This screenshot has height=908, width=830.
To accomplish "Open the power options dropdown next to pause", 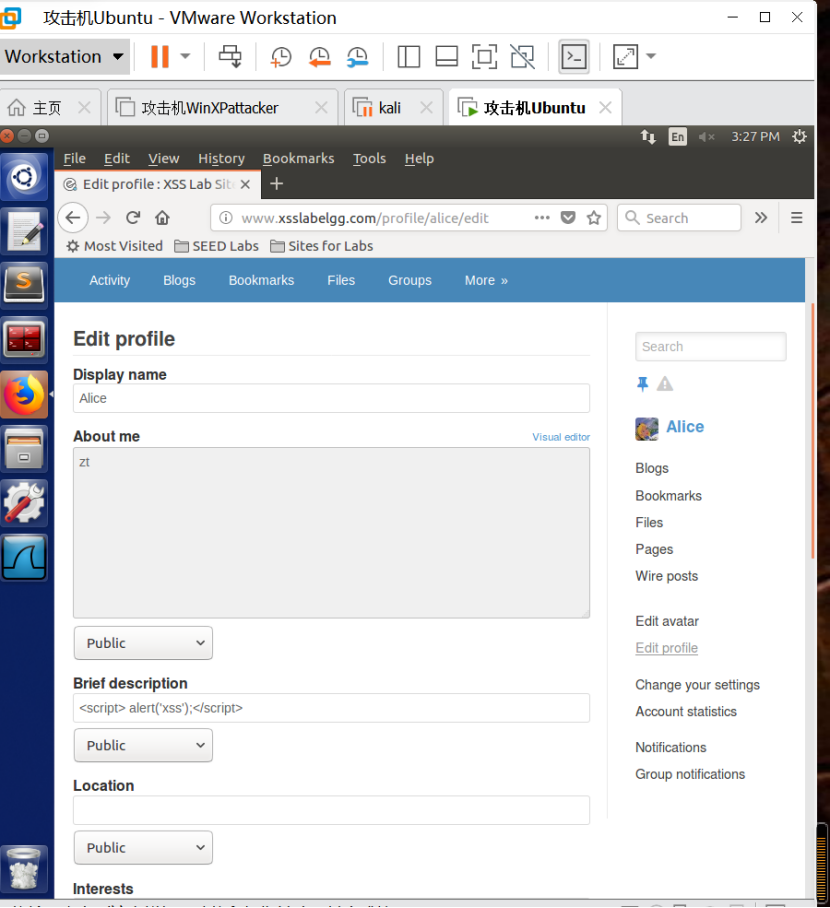I will 185,57.
